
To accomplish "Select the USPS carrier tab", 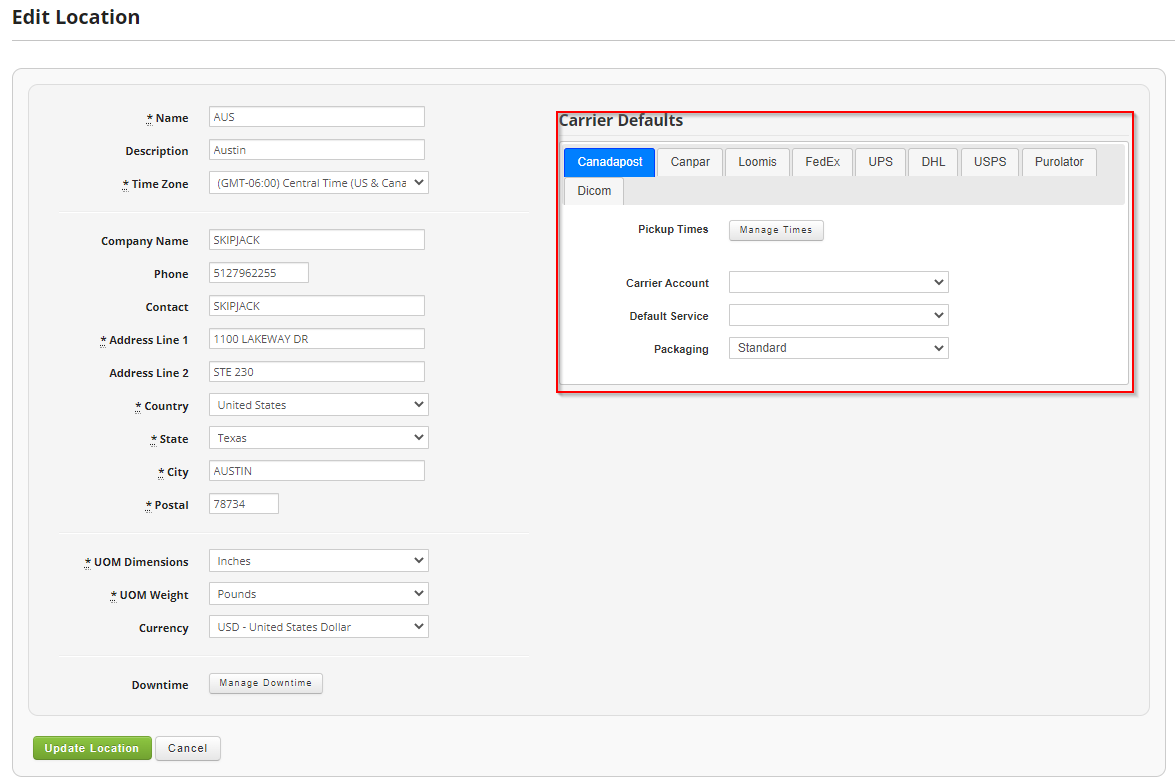I will pyautogui.click(x=989, y=161).
